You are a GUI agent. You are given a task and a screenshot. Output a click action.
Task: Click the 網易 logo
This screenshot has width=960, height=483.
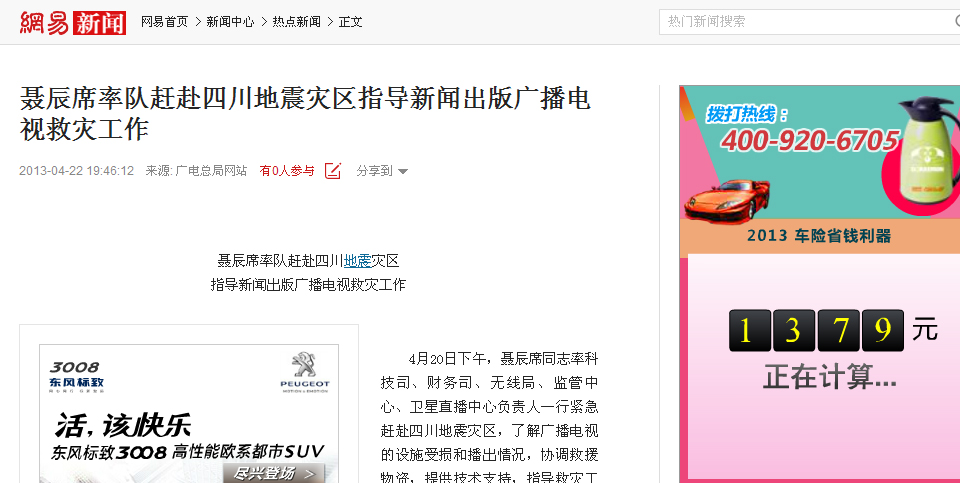45,22
